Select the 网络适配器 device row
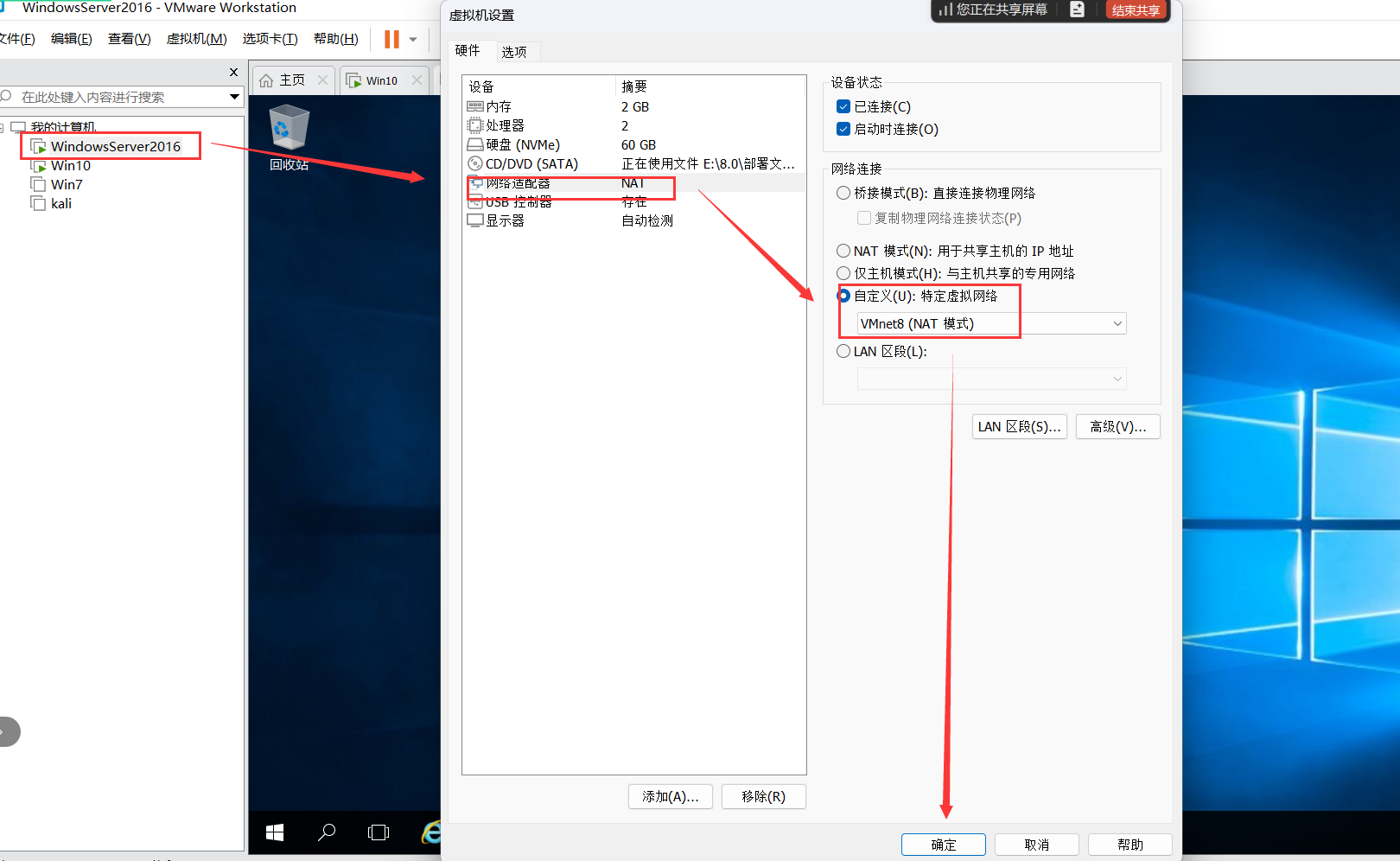The height and width of the screenshot is (861, 1400). click(635, 182)
